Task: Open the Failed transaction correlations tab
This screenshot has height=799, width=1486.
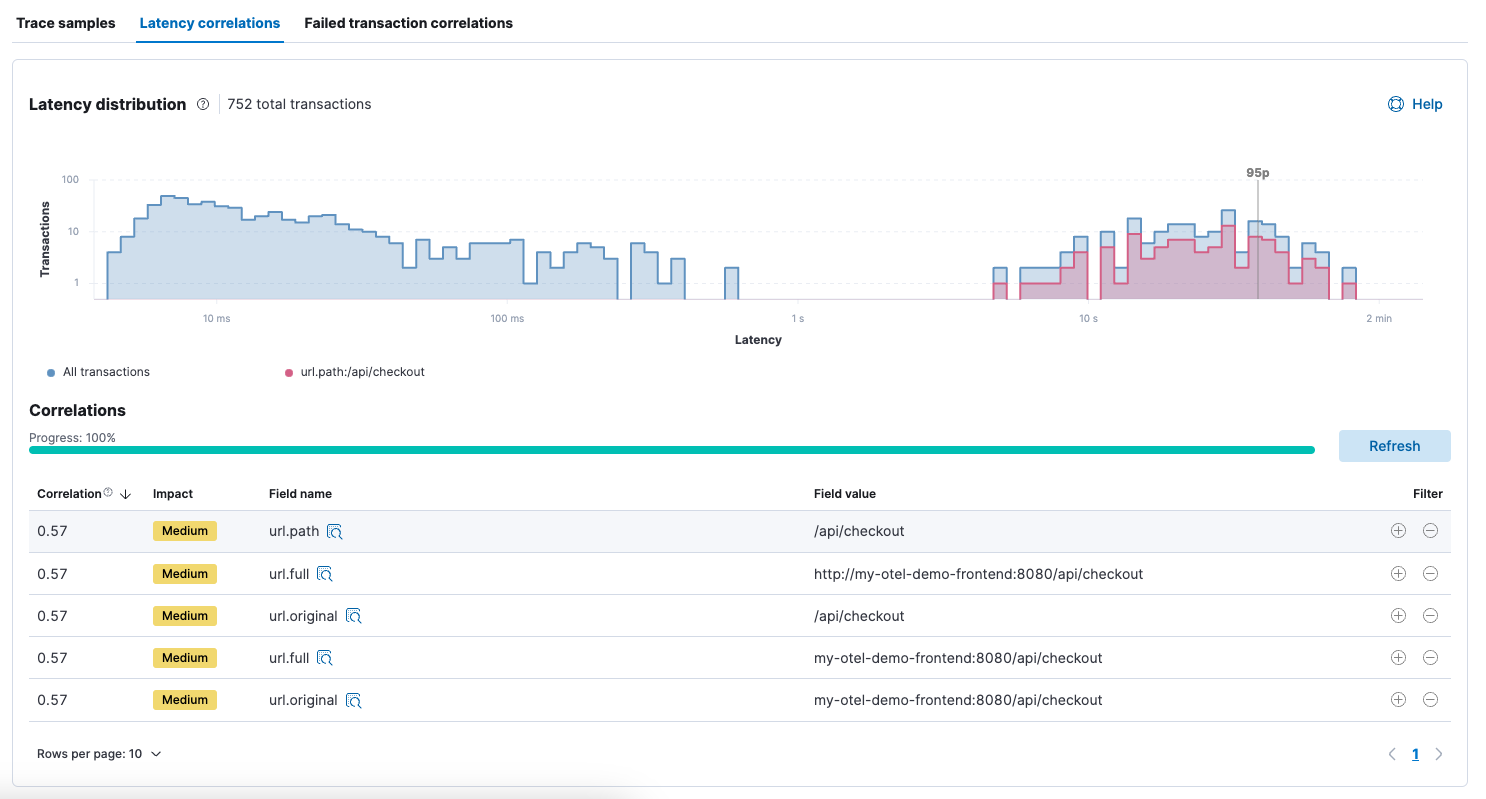Action: (x=408, y=22)
